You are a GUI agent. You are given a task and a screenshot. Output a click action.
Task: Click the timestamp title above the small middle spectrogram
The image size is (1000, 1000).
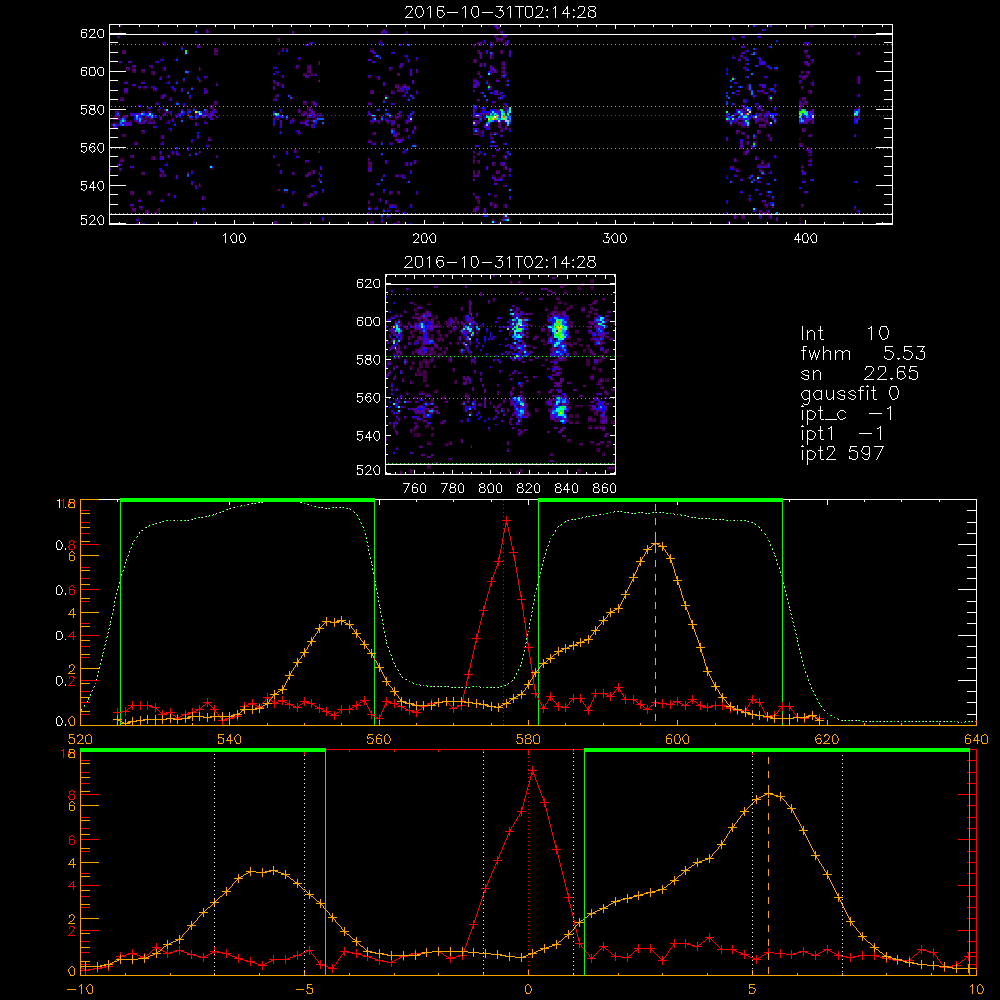tap(501, 262)
